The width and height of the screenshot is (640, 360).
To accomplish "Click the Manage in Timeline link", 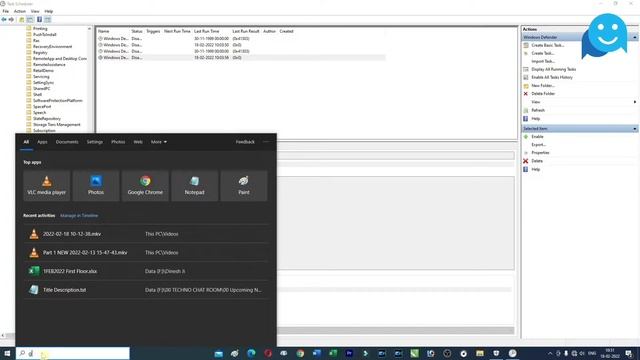I will [79, 216].
